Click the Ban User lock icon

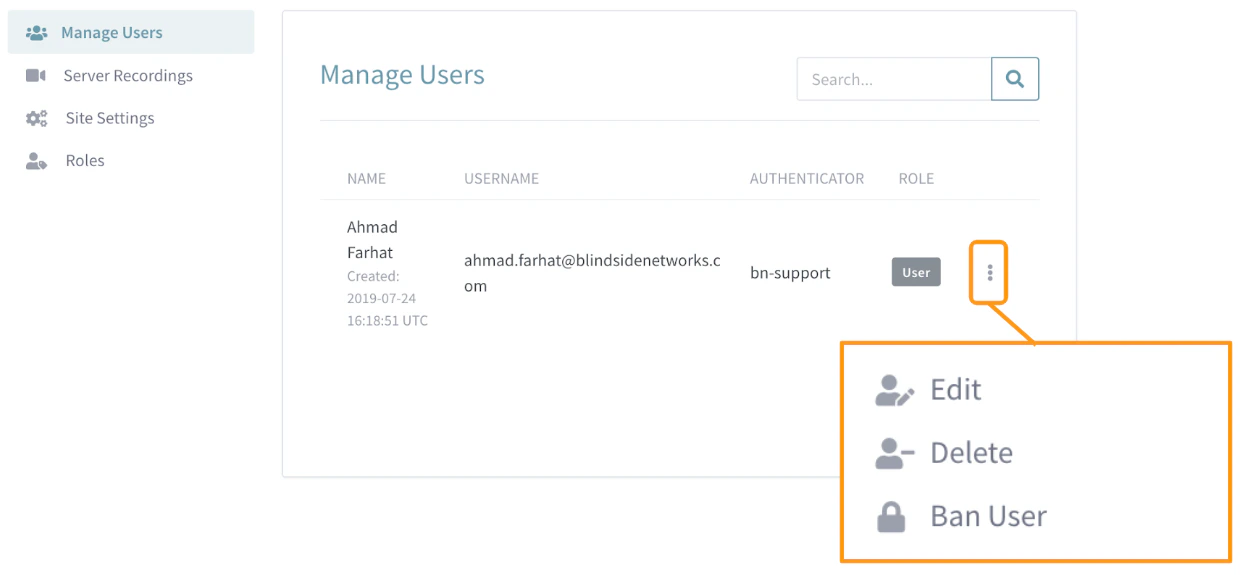891,517
